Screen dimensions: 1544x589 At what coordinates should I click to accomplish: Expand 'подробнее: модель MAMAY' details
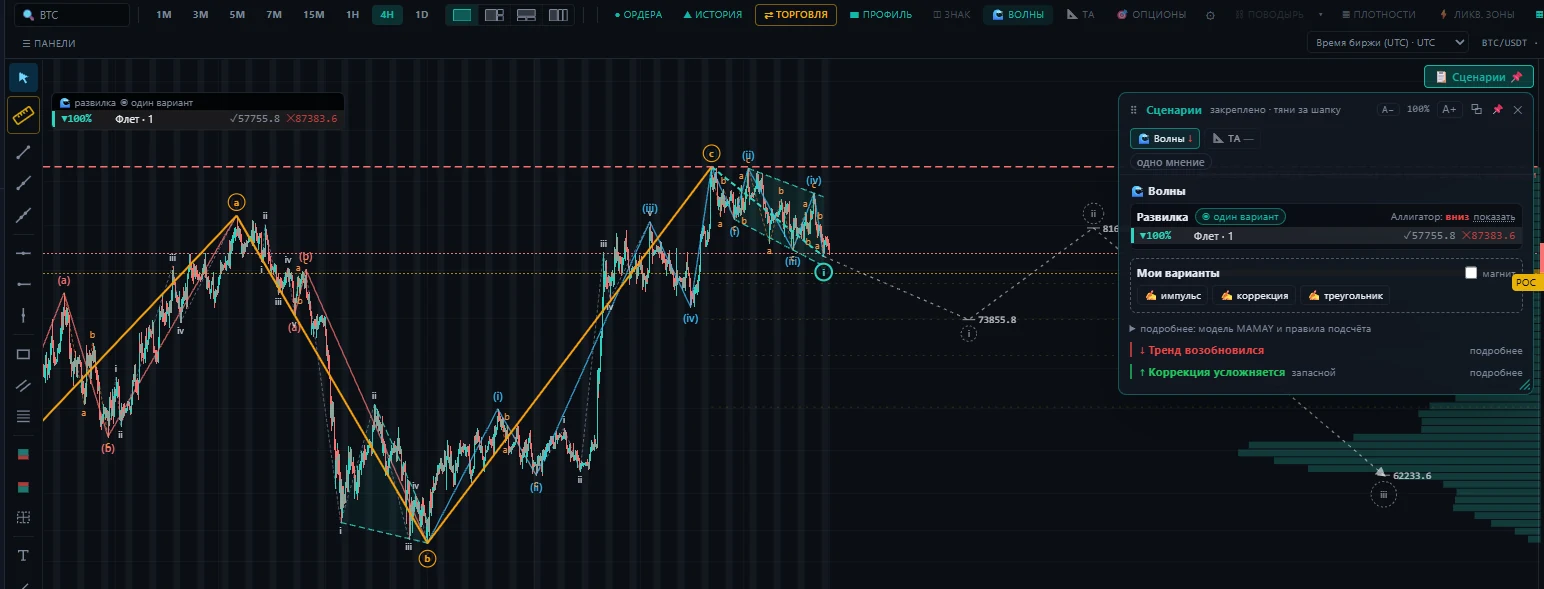point(1250,328)
